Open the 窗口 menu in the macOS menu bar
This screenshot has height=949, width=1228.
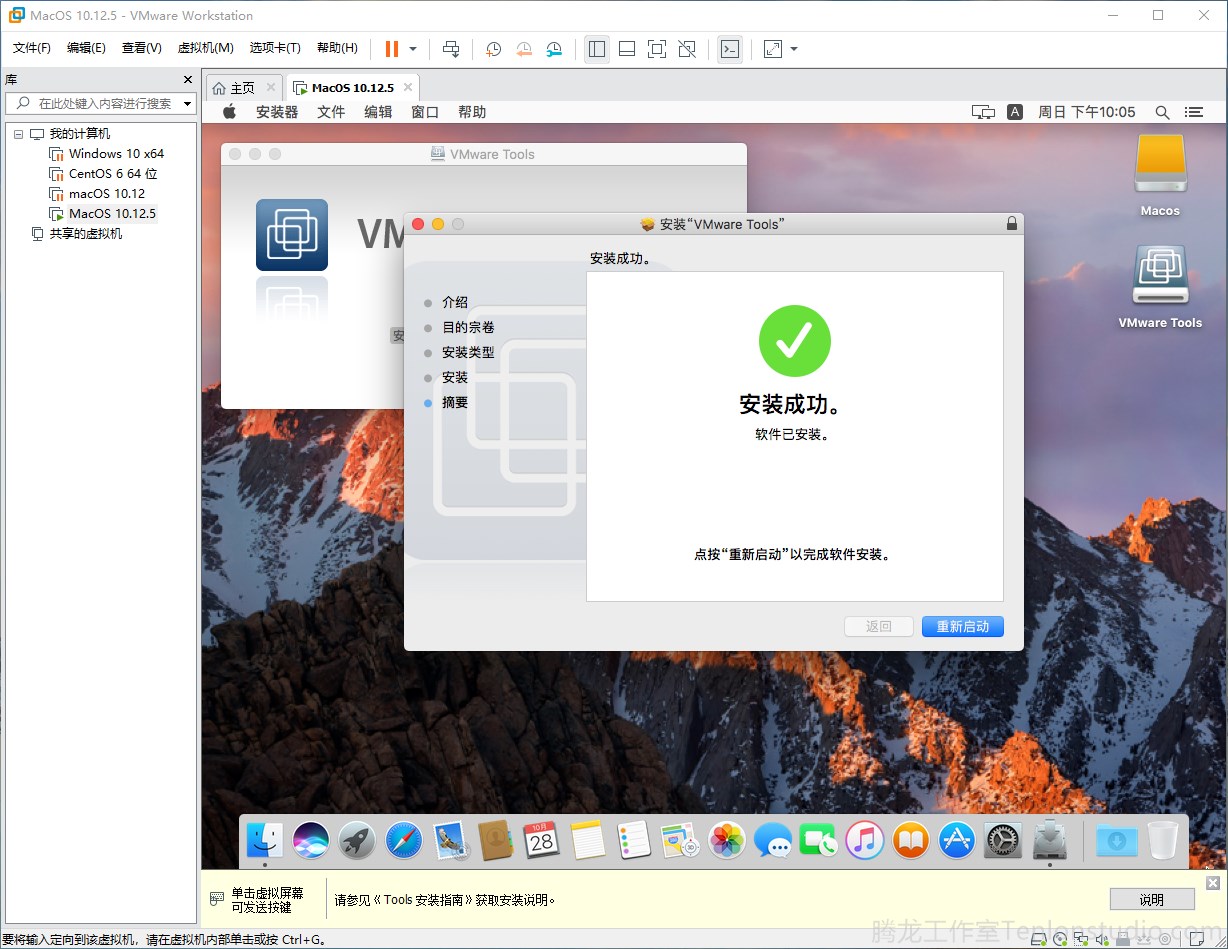(425, 112)
